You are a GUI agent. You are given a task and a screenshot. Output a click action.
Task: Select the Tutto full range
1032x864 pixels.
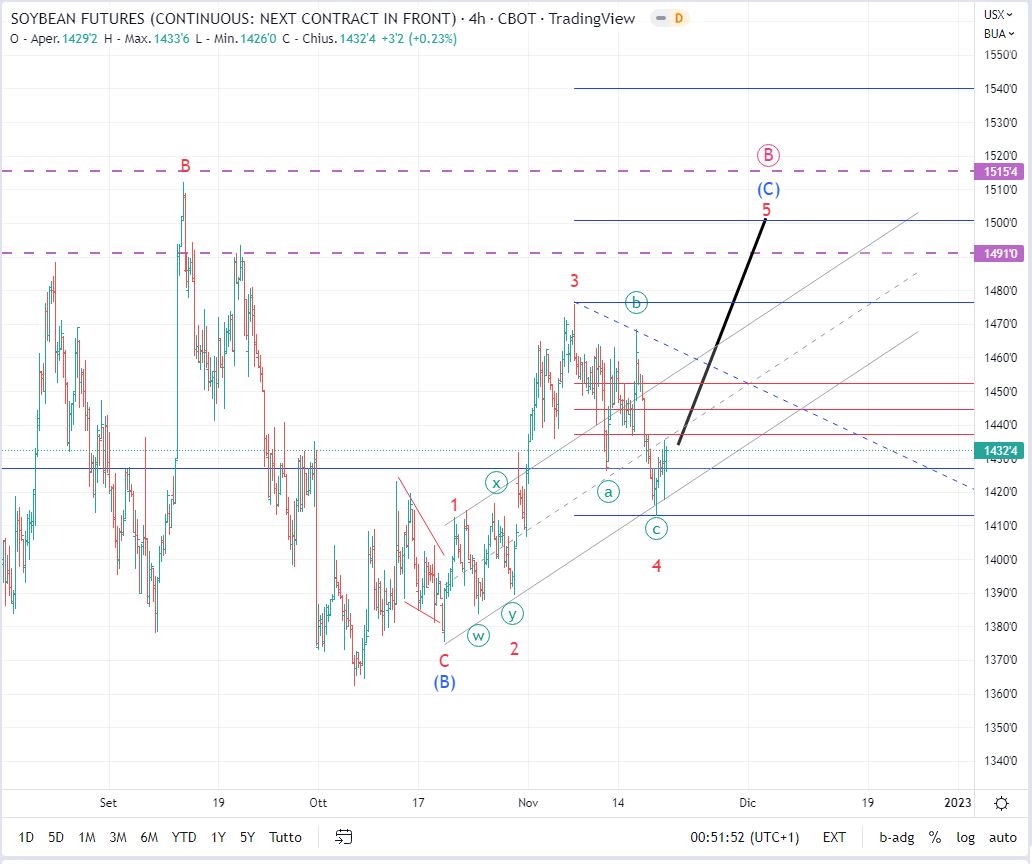coord(285,837)
